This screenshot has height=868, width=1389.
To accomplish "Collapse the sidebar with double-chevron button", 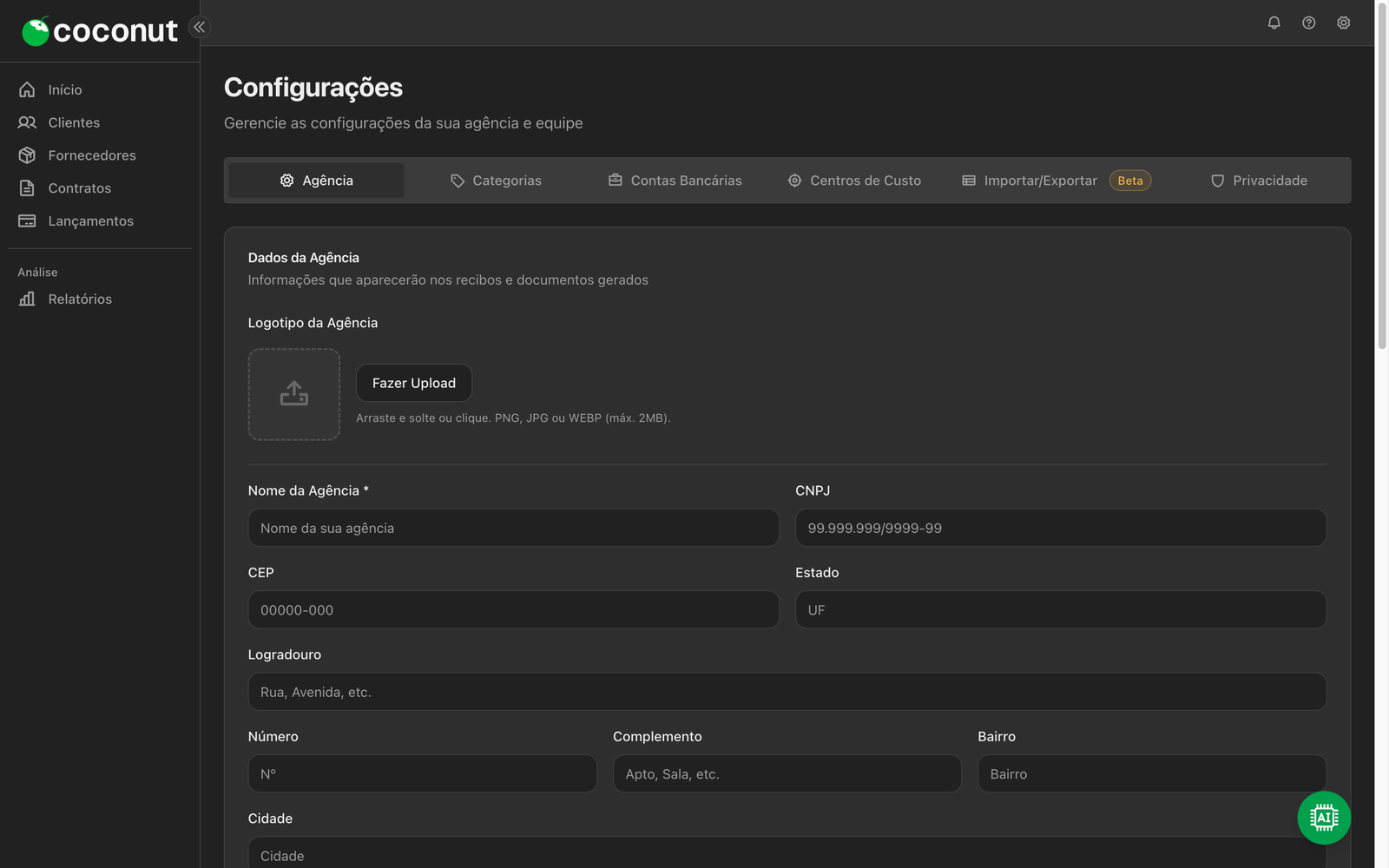I will [200, 27].
